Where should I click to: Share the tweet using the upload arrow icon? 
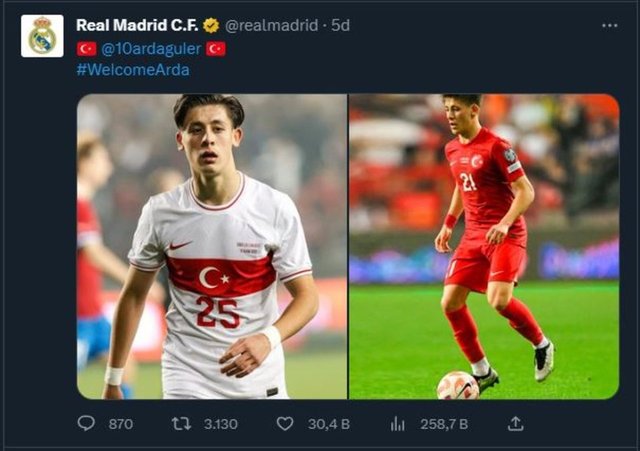click(516, 423)
